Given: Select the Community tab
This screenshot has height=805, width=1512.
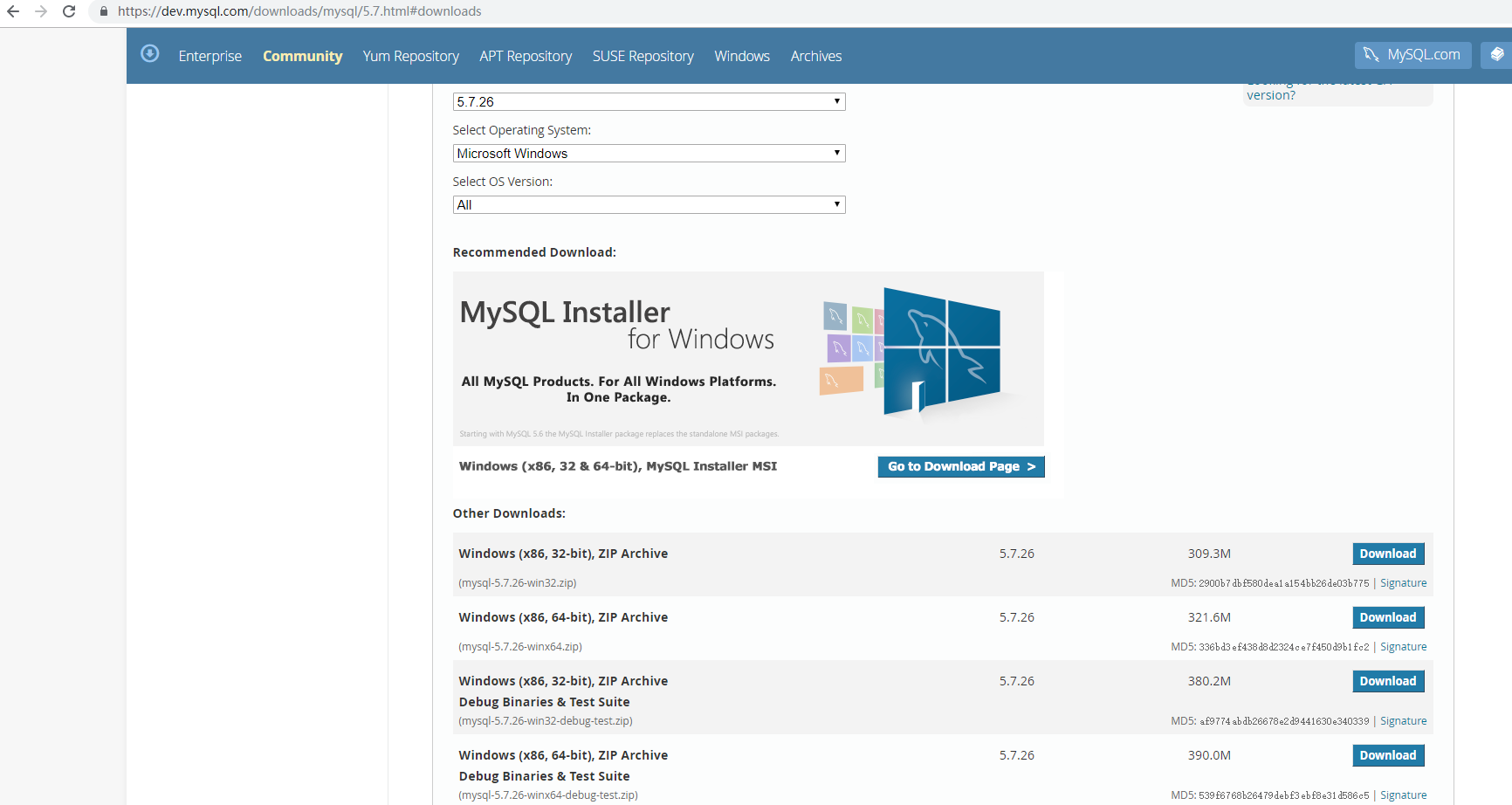Looking at the screenshot, I should coord(303,56).
